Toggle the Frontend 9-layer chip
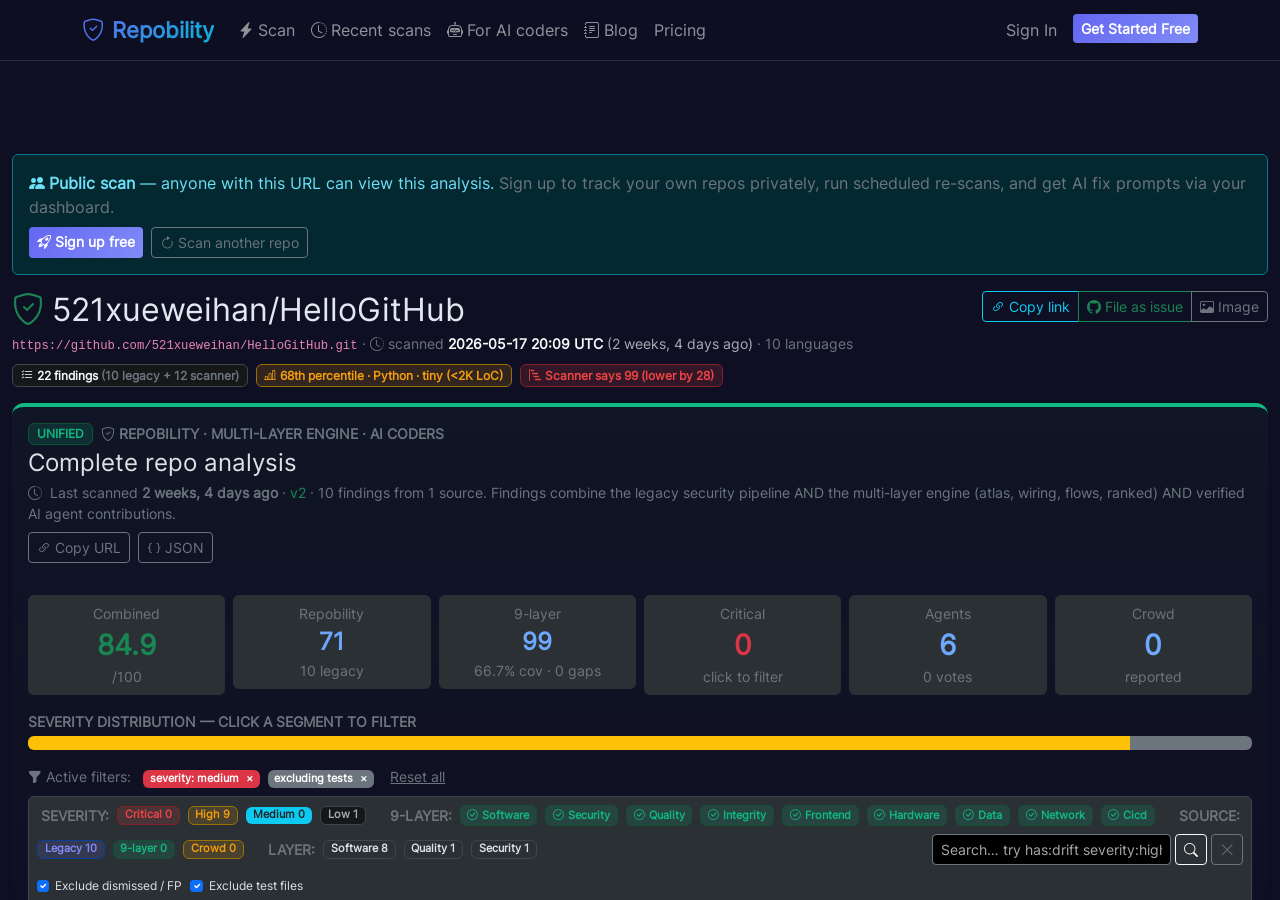The height and width of the screenshot is (900, 1280). [x=820, y=815]
